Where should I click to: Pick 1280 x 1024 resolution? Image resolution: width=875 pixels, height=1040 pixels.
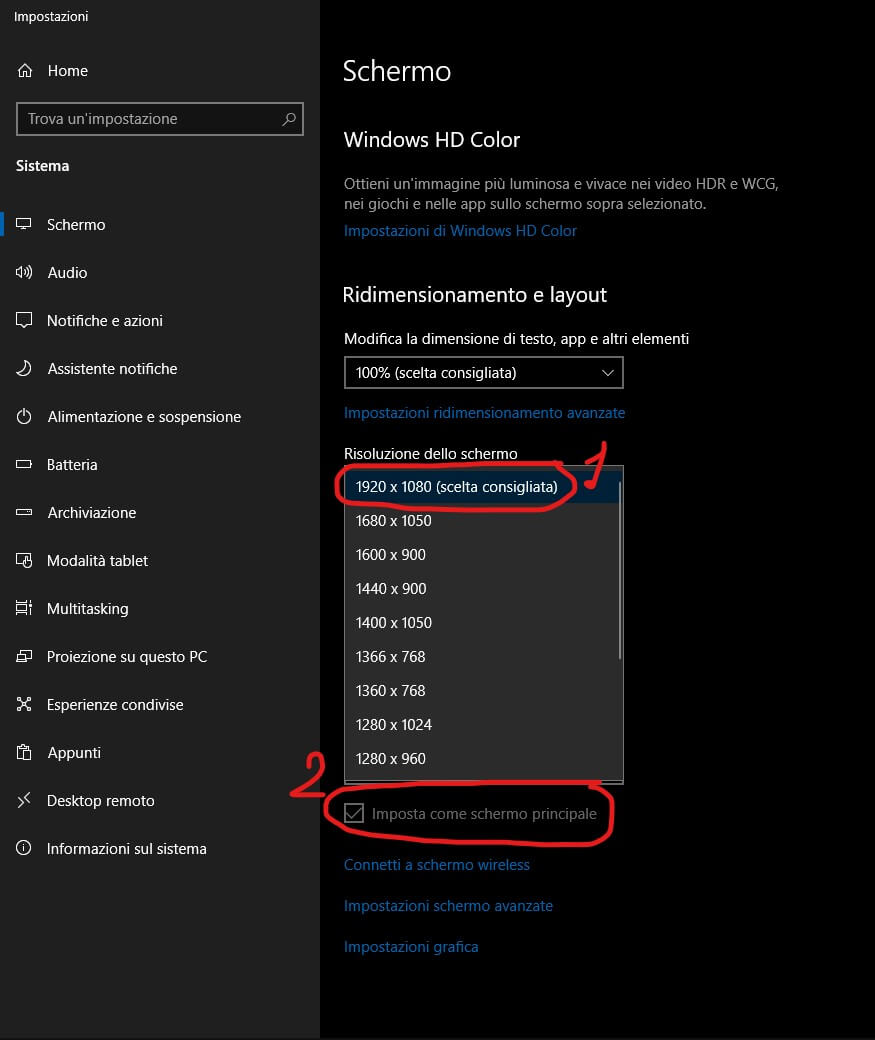click(x=394, y=725)
